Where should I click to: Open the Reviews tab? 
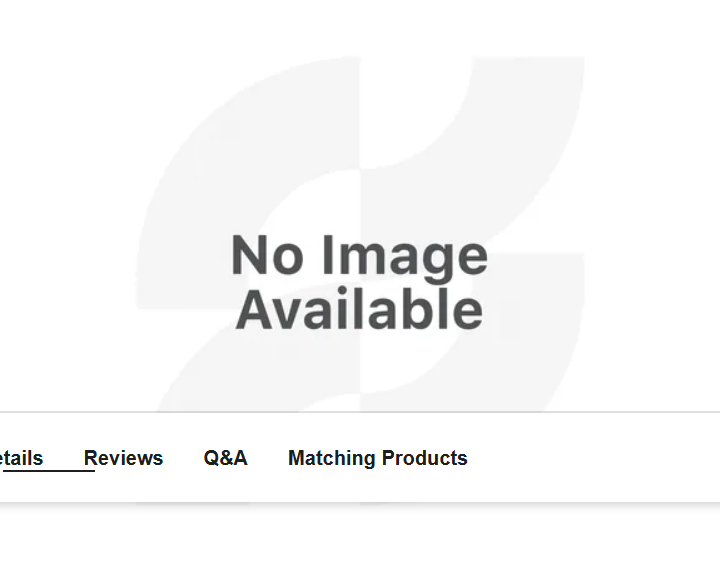(x=123, y=458)
